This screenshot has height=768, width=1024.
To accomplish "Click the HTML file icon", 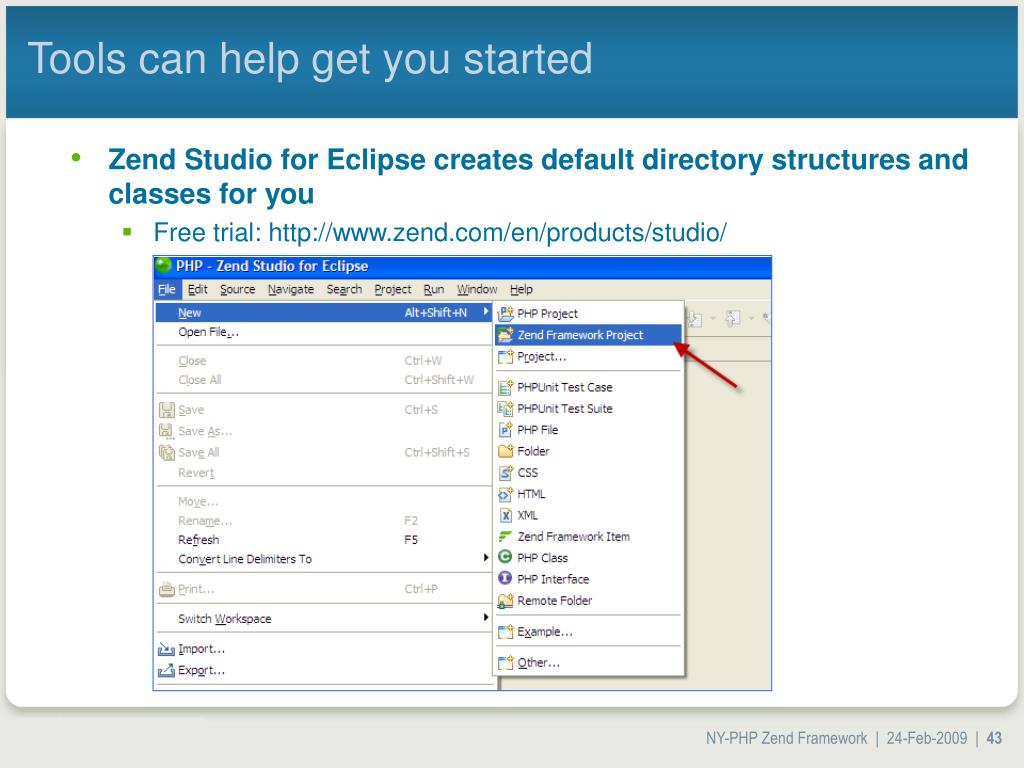I will pos(505,494).
